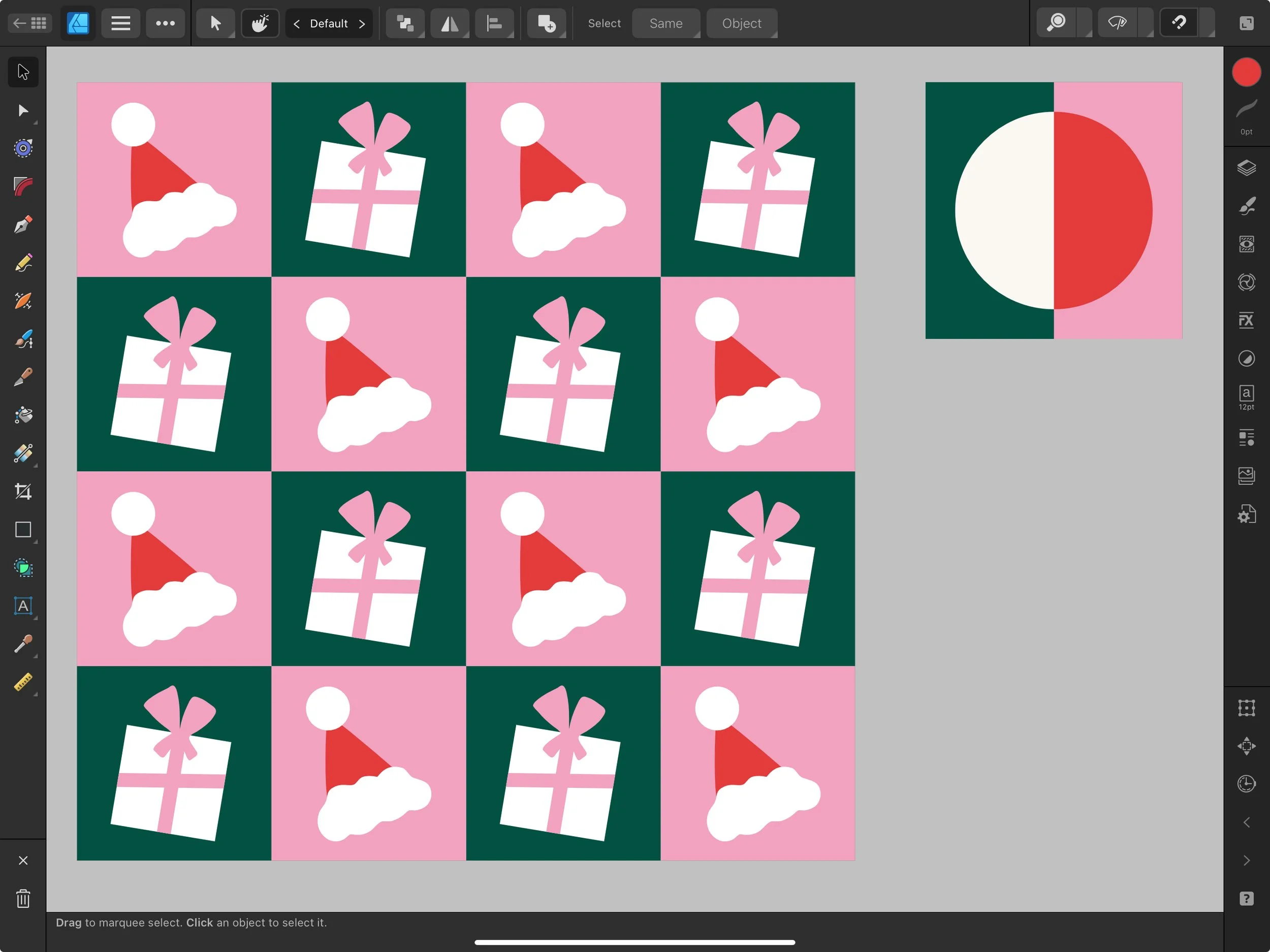The image size is (1270, 952).
Task: Select the Node tool
Action: point(23,110)
